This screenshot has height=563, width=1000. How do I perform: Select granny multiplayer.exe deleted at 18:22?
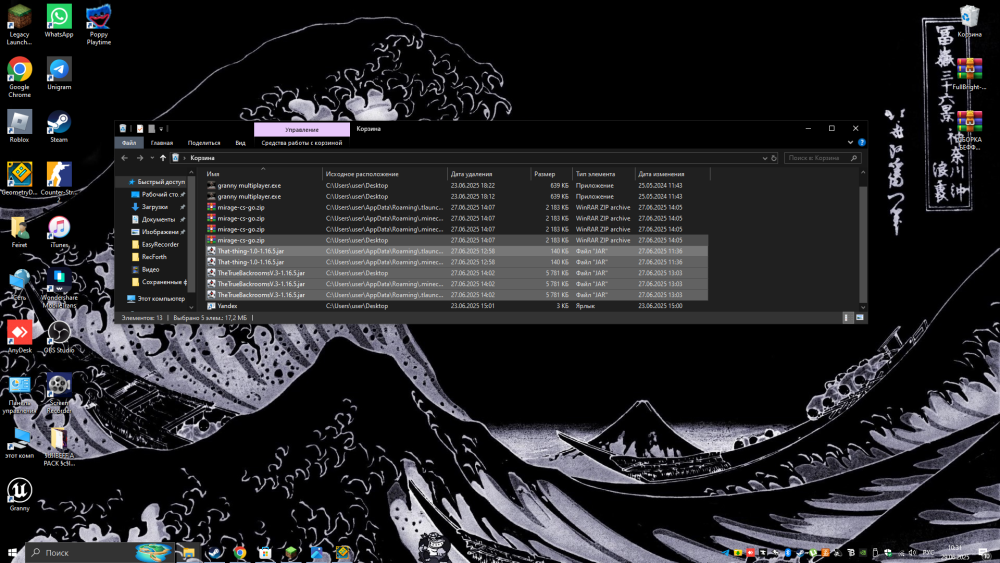[456, 186]
